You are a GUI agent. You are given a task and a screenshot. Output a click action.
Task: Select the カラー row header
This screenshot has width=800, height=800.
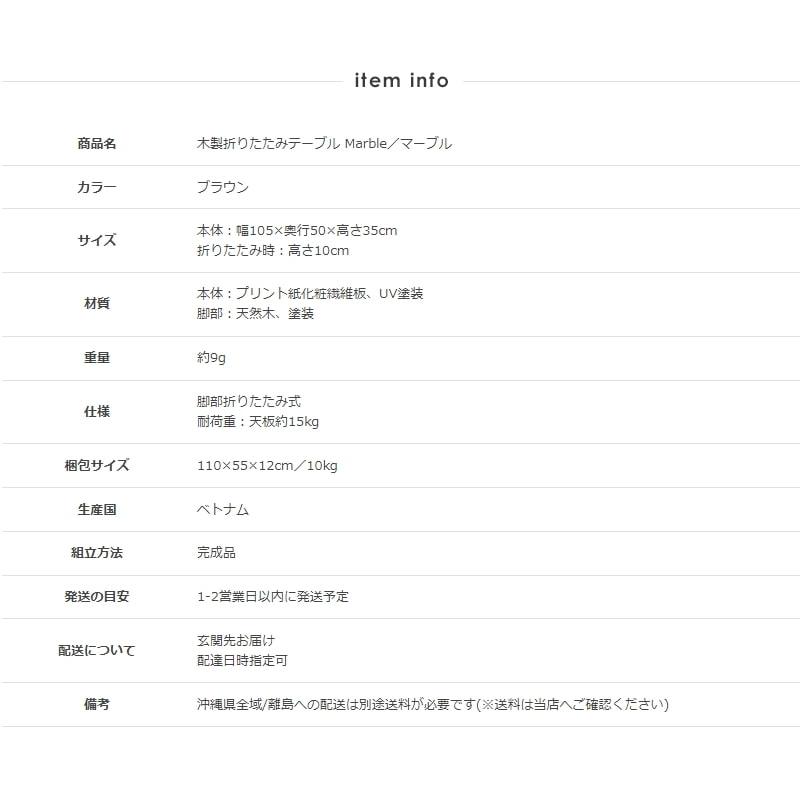pos(99,187)
